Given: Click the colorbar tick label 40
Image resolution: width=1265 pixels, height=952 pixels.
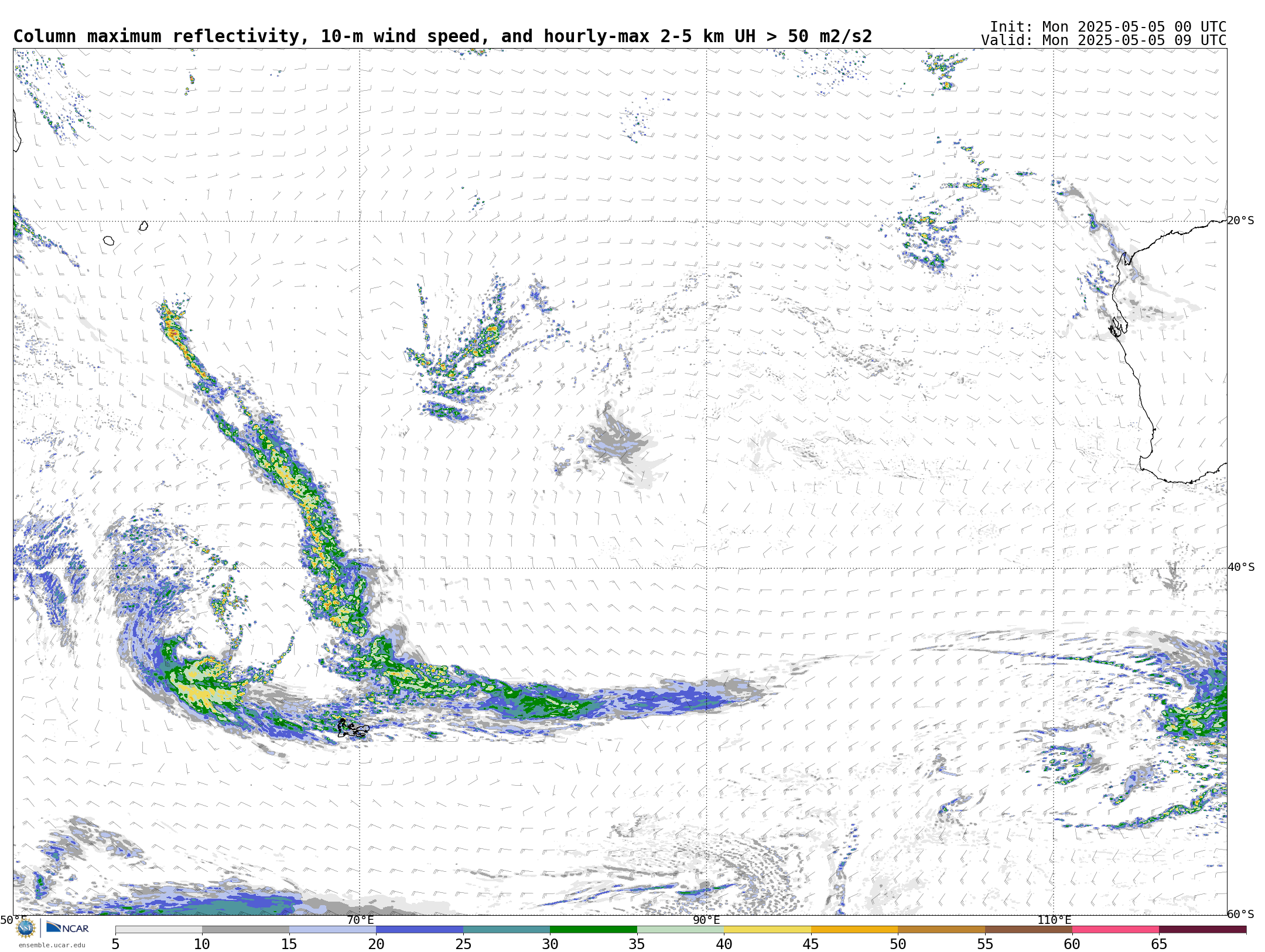Looking at the screenshot, I should coord(724,944).
